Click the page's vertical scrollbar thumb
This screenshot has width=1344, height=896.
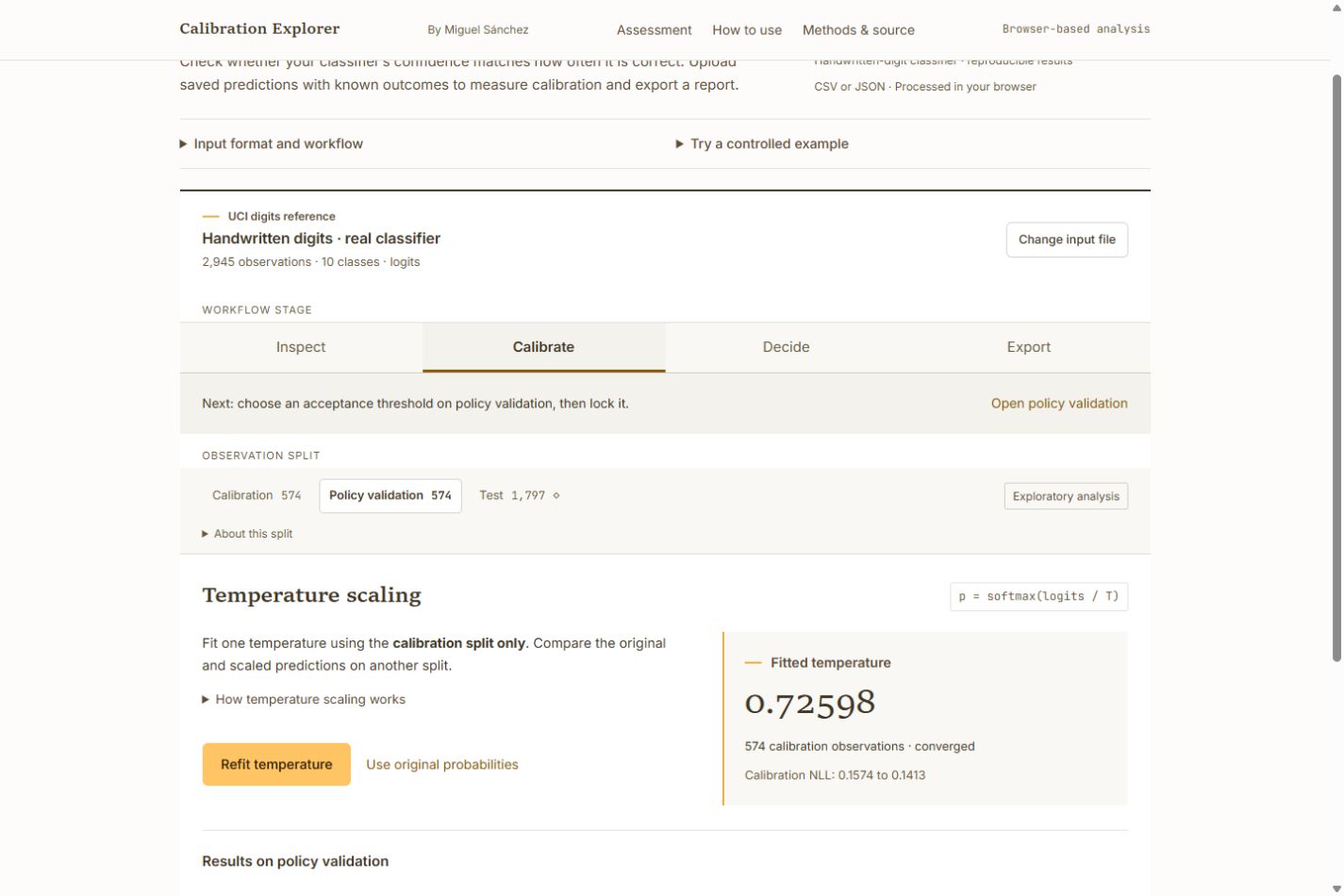[1336, 366]
